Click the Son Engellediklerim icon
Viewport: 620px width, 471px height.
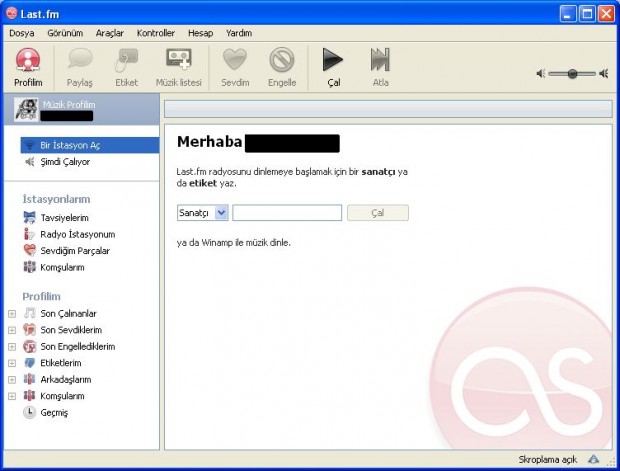coord(30,346)
